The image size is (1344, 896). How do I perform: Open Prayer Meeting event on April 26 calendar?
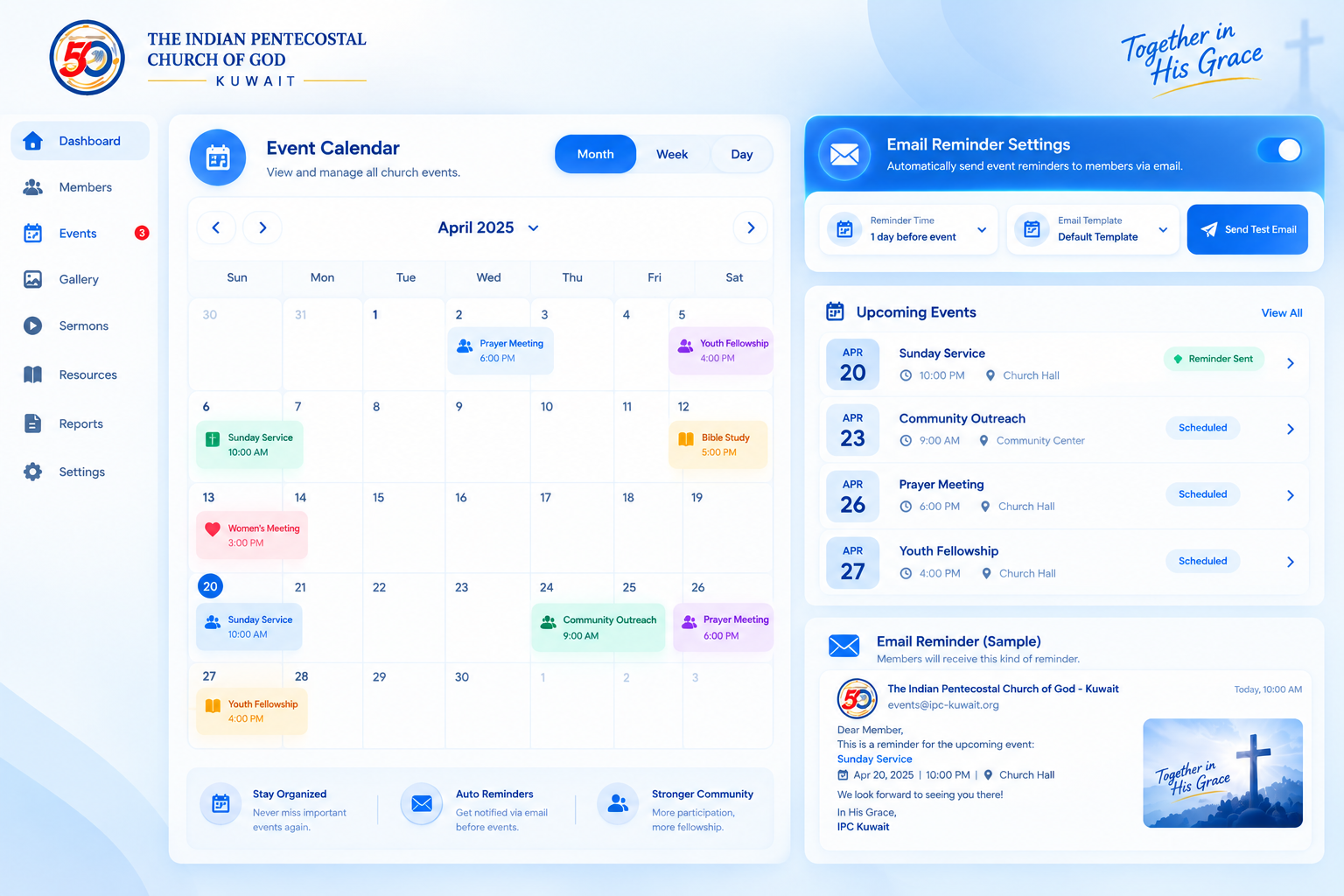[x=724, y=627]
